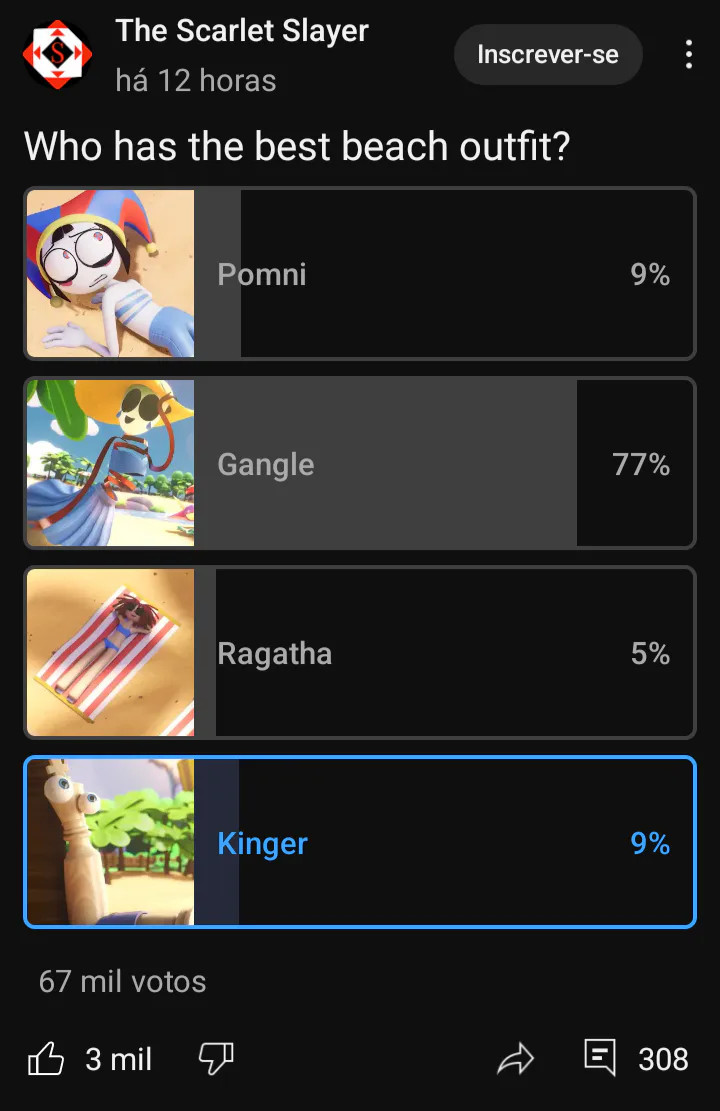Open The Scarlet Slayer channel name link

pos(242,31)
